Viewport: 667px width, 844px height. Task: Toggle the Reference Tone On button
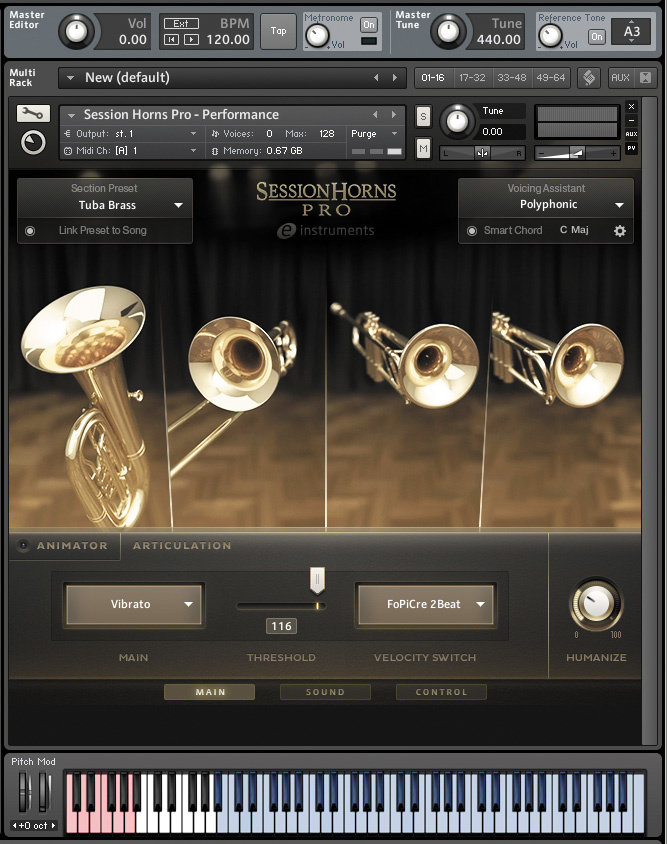coord(596,37)
